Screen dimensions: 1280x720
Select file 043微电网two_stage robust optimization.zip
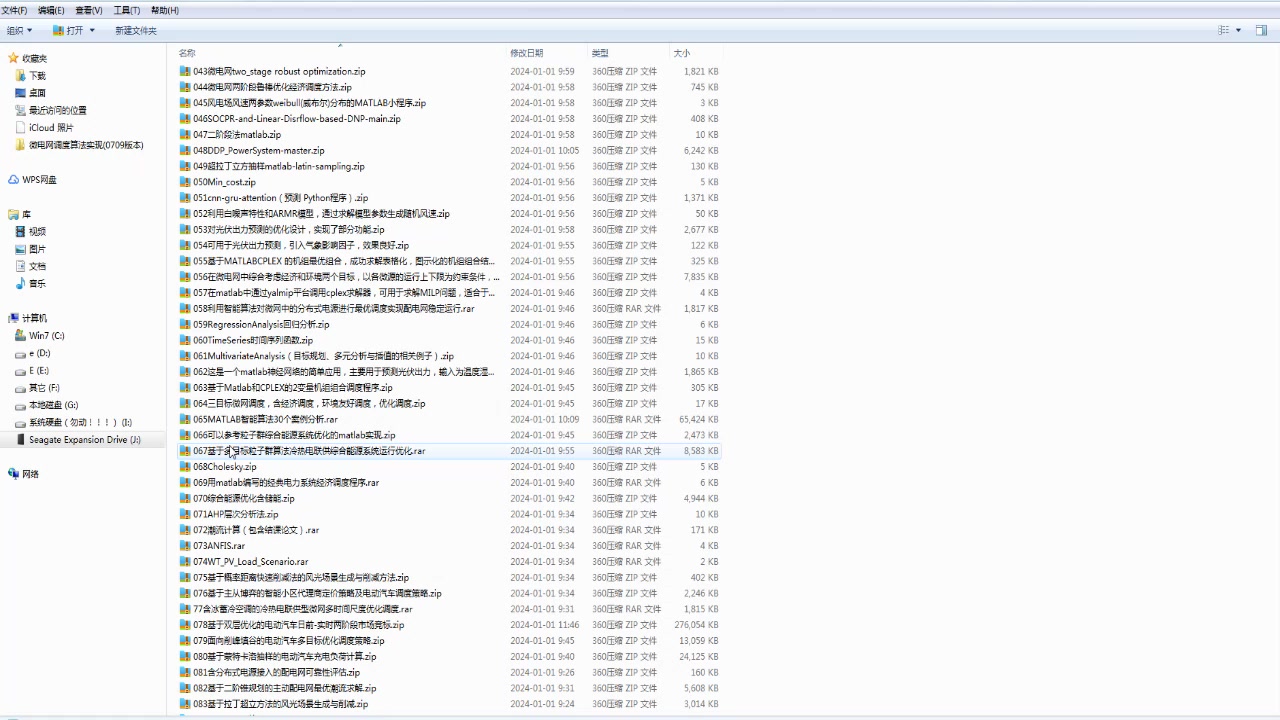tap(279, 72)
